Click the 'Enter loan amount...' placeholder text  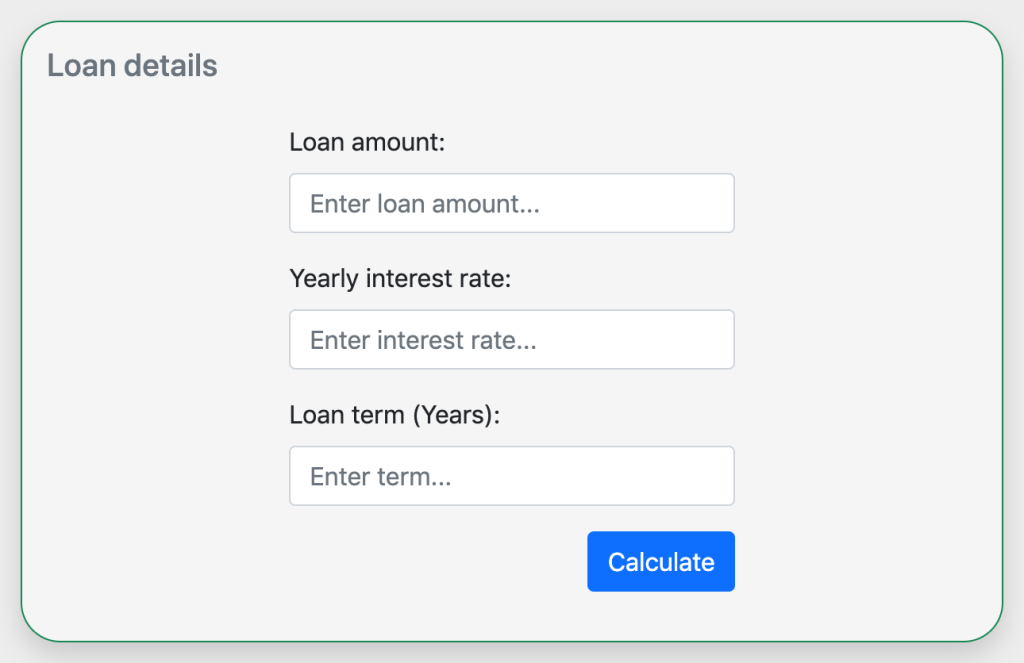point(424,204)
